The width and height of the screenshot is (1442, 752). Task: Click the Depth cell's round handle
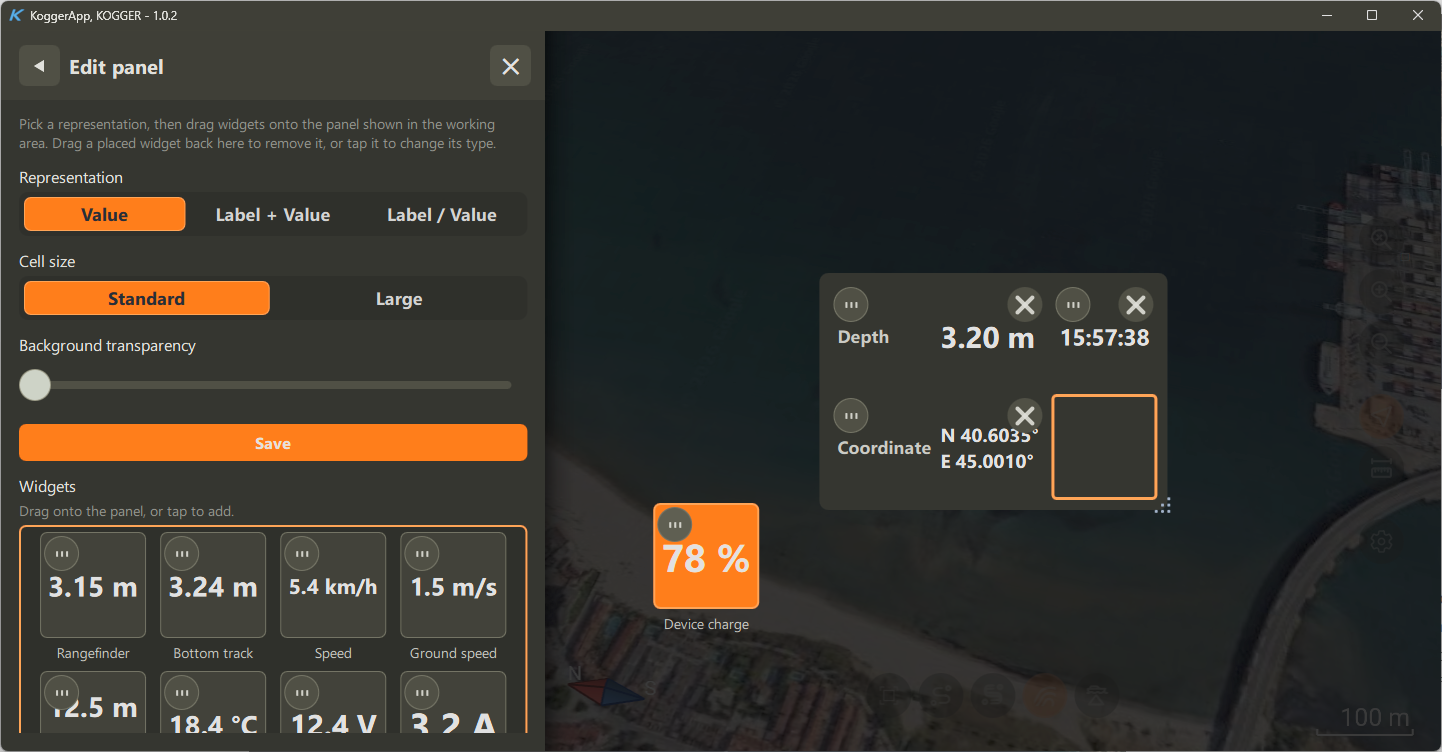tap(851, 305)
